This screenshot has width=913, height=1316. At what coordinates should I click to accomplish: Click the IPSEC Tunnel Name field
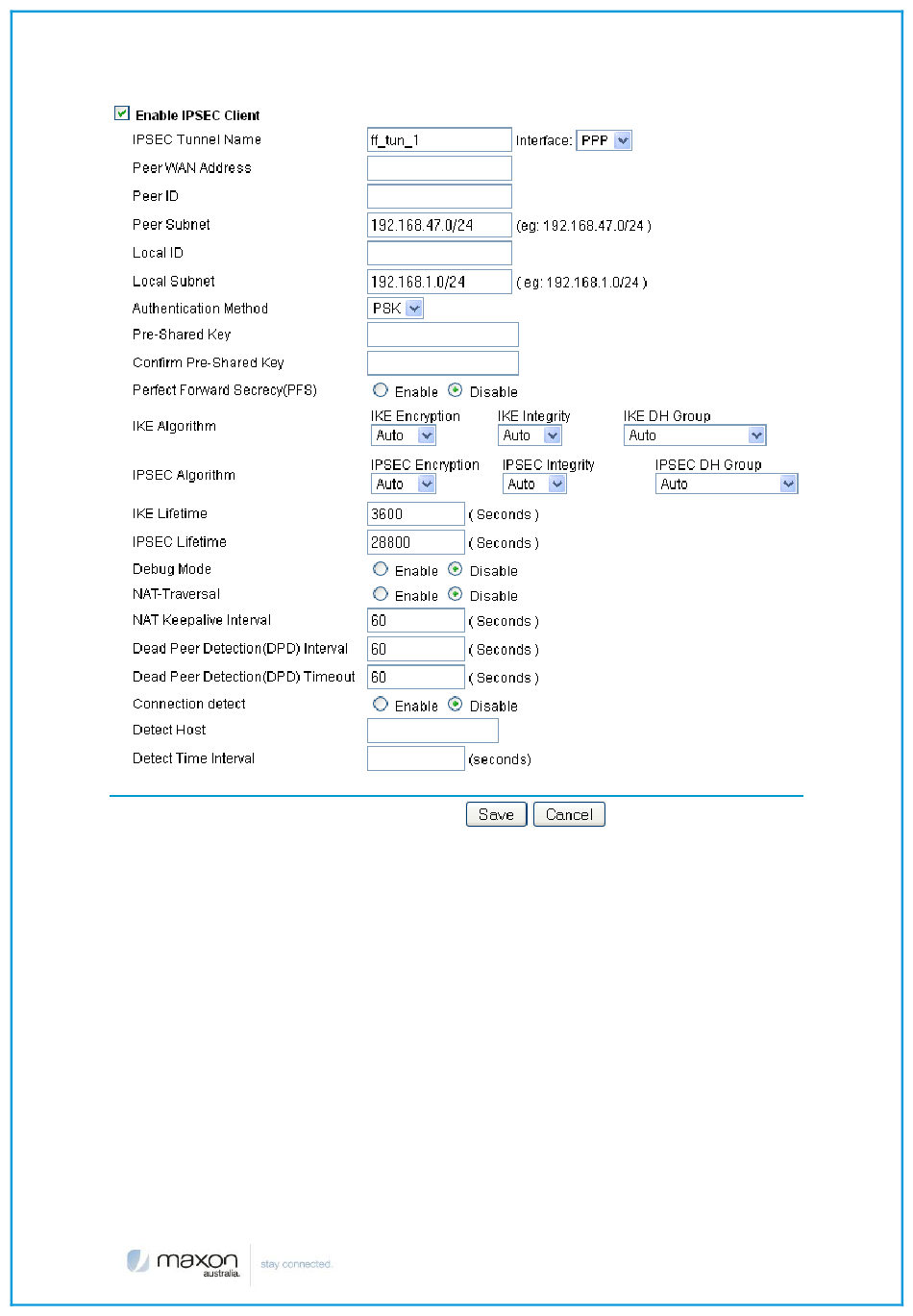click(x=439, y=140)
